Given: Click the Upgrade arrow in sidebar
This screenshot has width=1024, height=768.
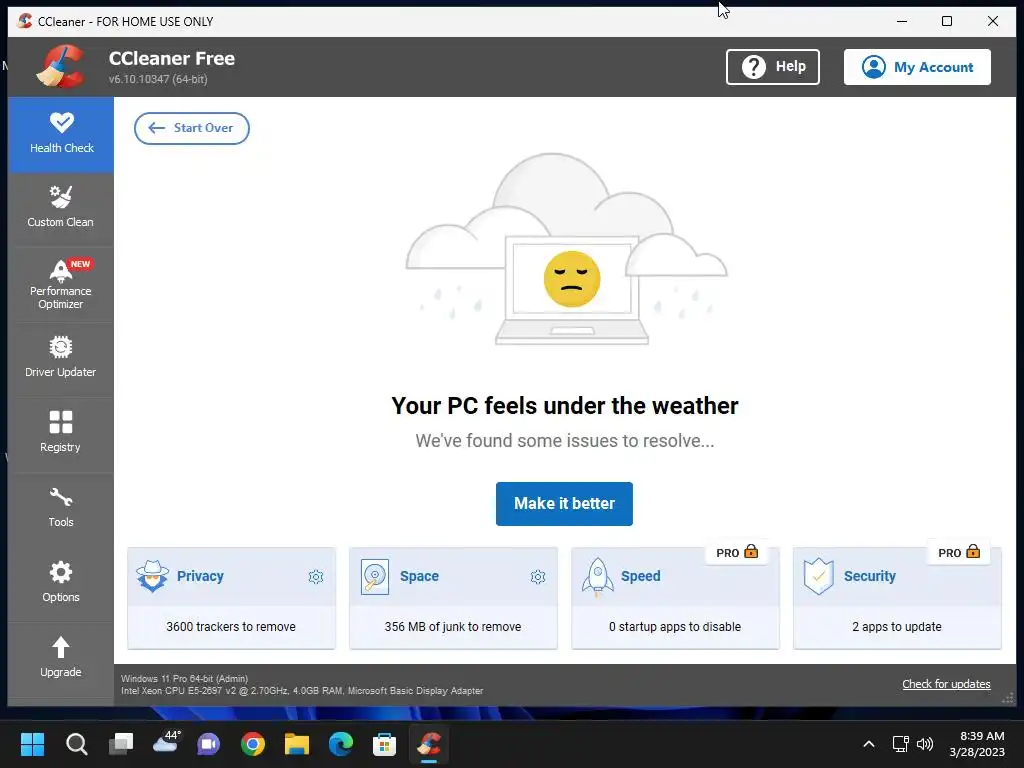Looking at the screenshot, I should tap(61, 647).
